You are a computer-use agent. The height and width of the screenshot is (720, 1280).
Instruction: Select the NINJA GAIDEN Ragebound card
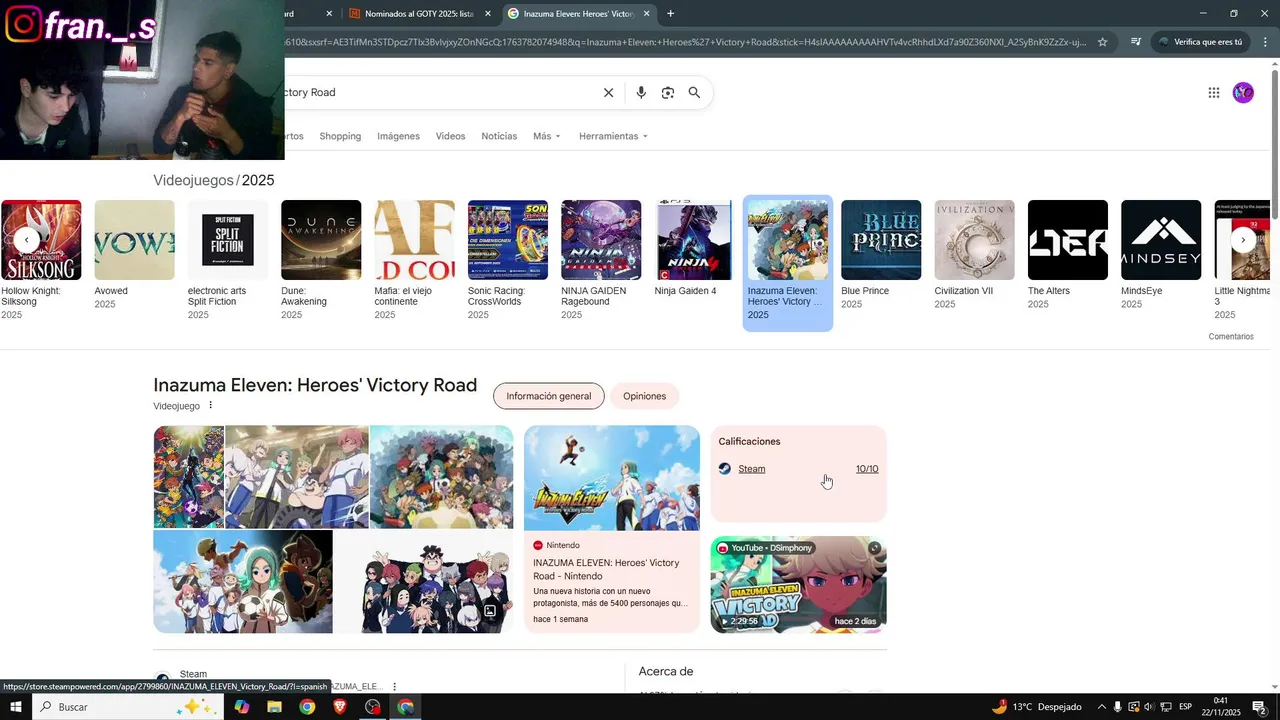click(601, 260)
